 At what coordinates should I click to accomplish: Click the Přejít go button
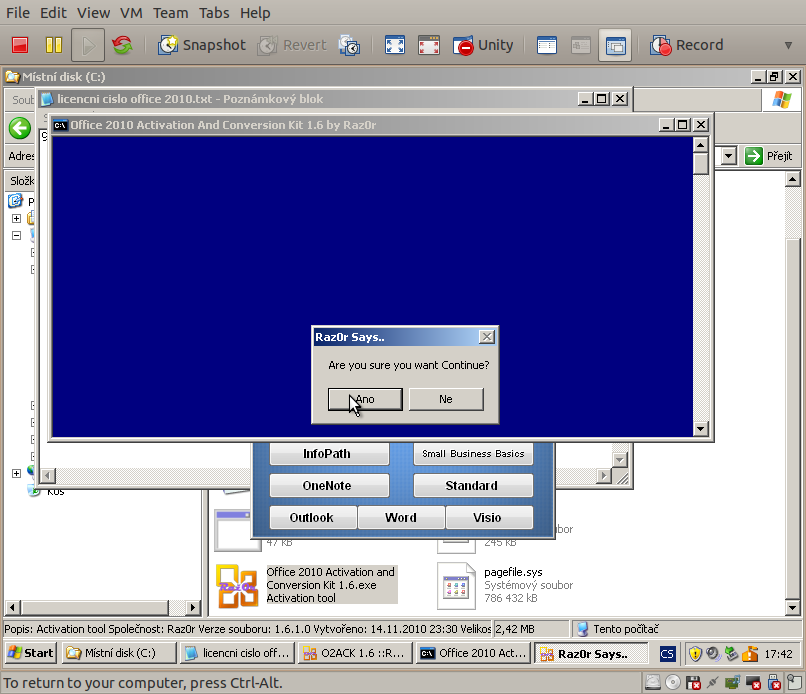[x=769, y=156]
